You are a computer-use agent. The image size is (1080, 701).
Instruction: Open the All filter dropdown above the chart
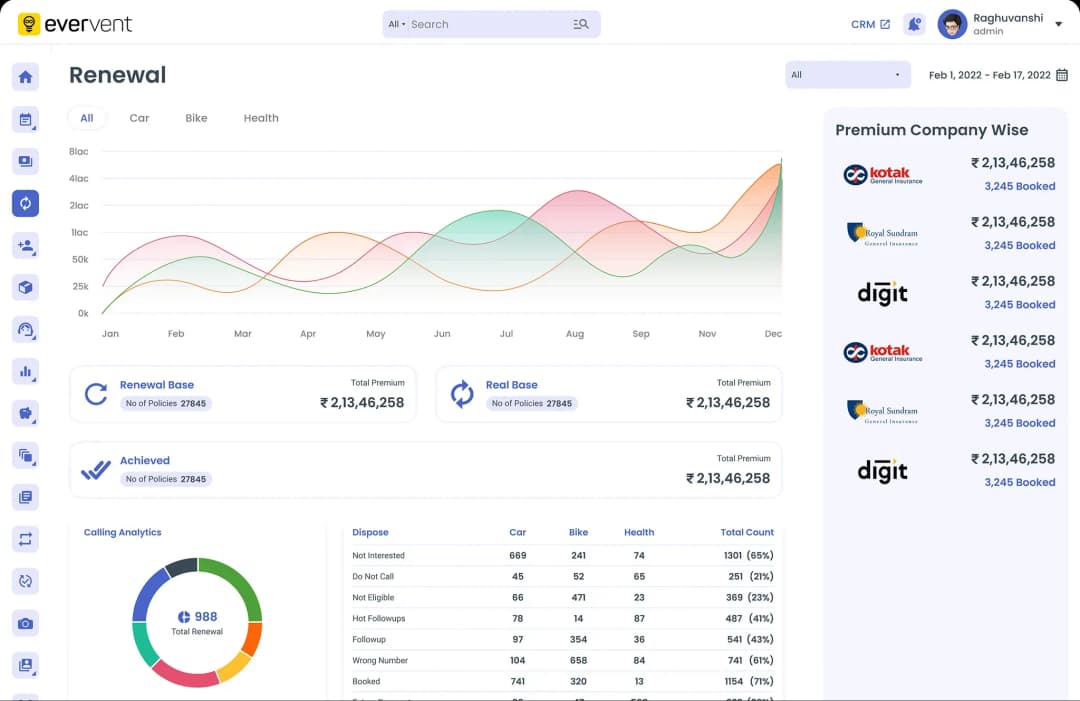(x=847, y=74)
